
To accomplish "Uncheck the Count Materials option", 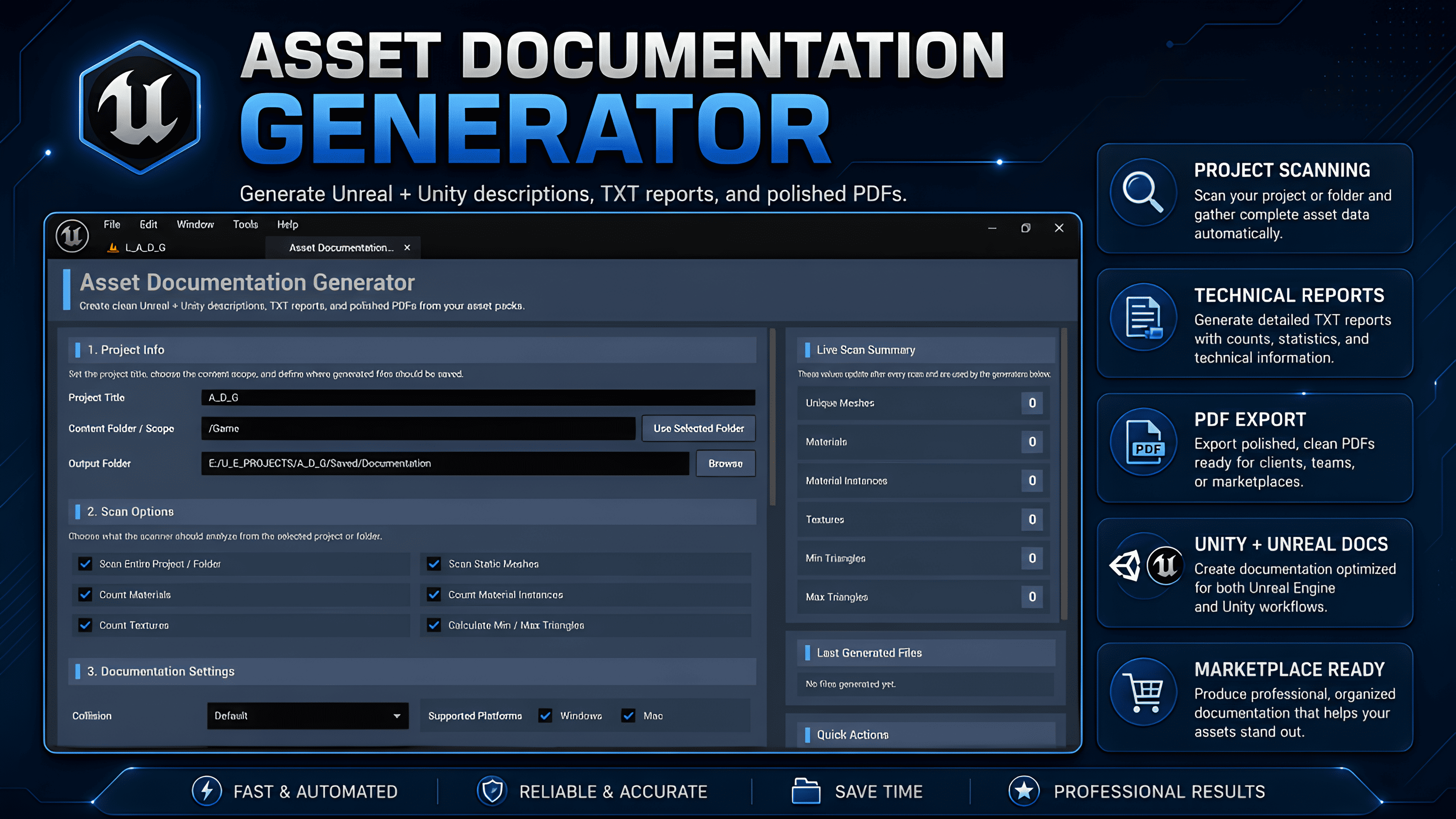I will pyautogui.click(x=85, y=594).
